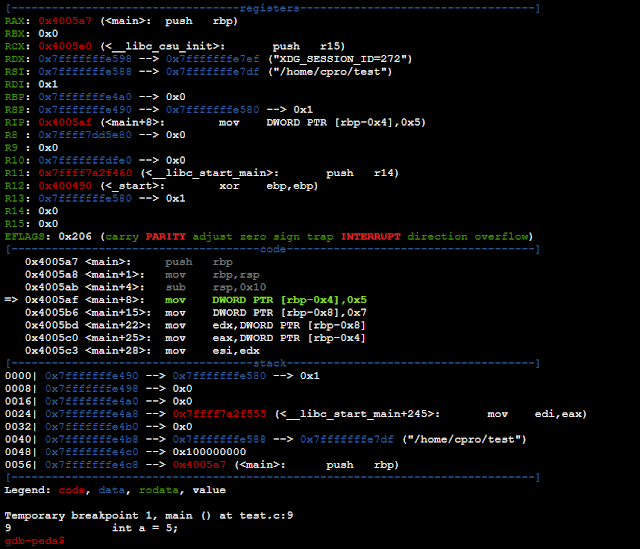Screen dimensions: 640x549
Task: Click the sub rsp,0x10 instruction
Action: 216,287
